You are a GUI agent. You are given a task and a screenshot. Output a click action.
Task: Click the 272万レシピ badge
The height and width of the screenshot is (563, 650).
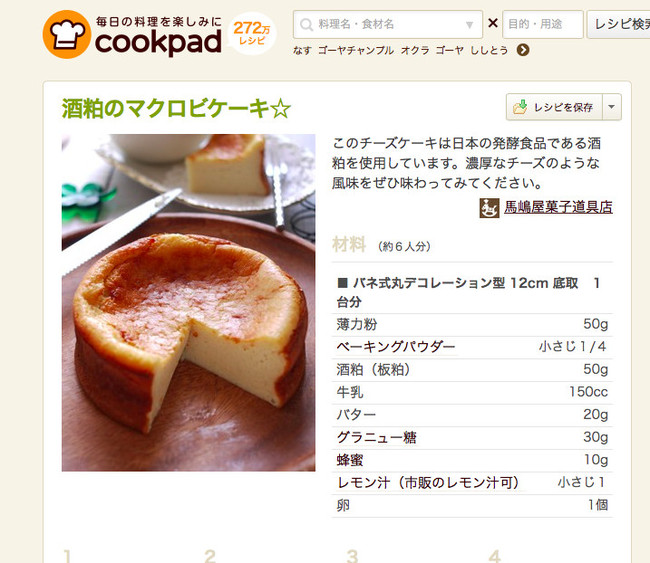click(x=252, y=34)
